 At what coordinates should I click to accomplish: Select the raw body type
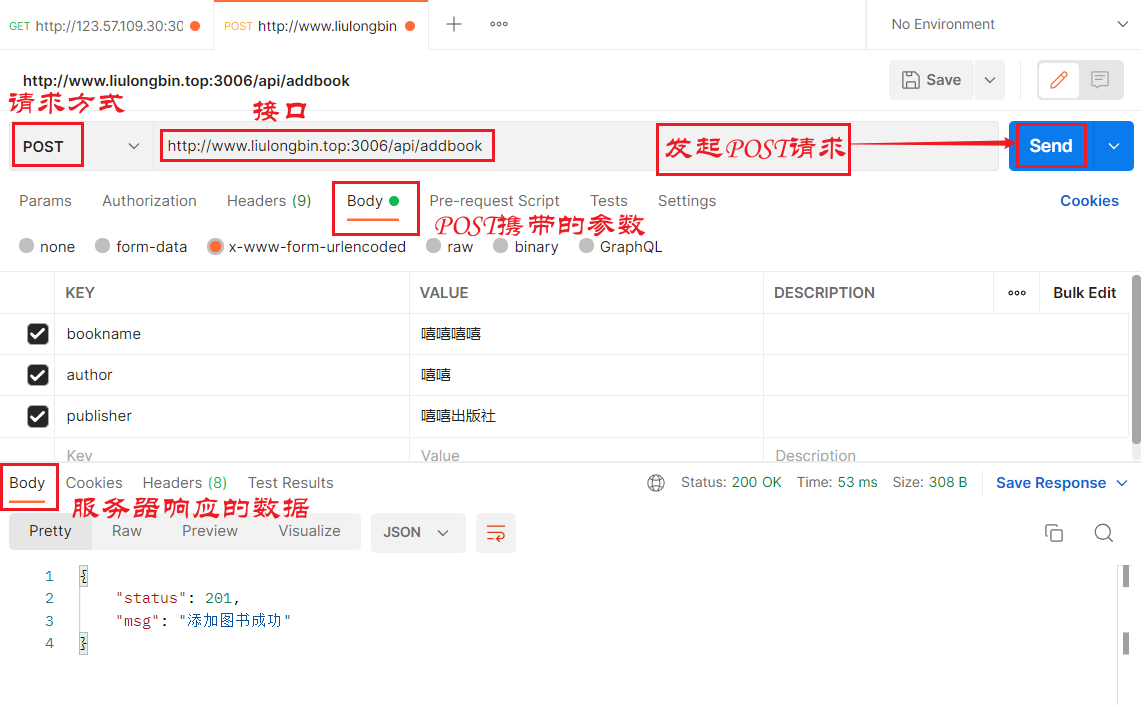click(433, 246)
